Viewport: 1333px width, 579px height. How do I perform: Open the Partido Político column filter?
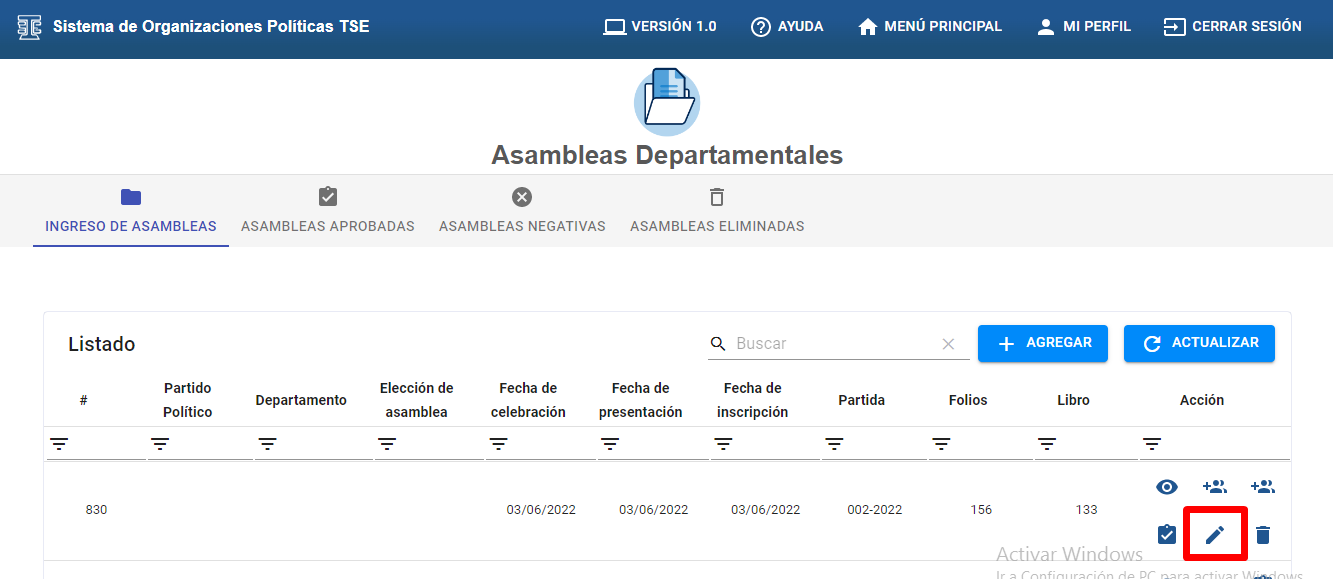(160, 444)
